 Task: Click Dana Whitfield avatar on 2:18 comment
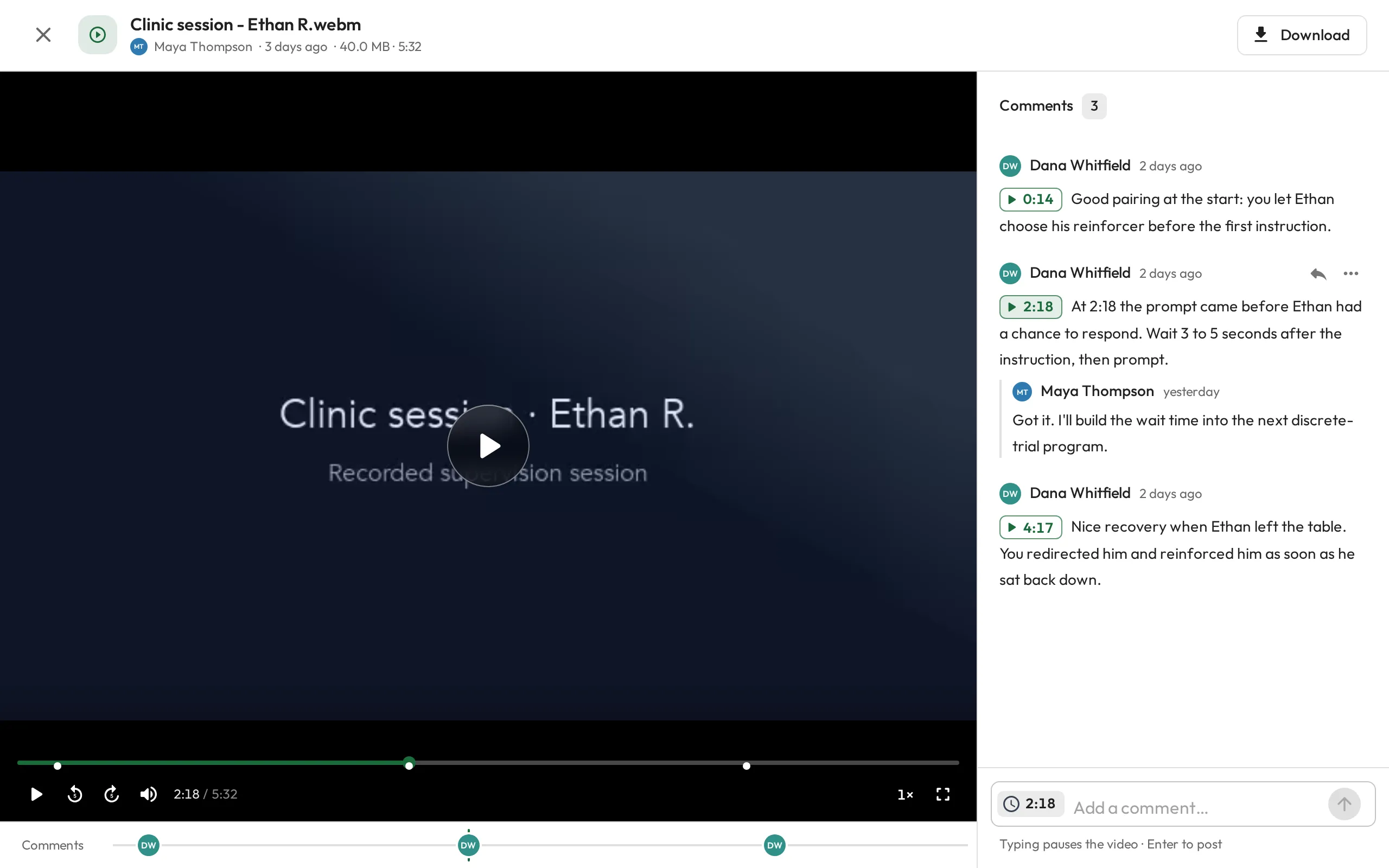(1010, 273)
